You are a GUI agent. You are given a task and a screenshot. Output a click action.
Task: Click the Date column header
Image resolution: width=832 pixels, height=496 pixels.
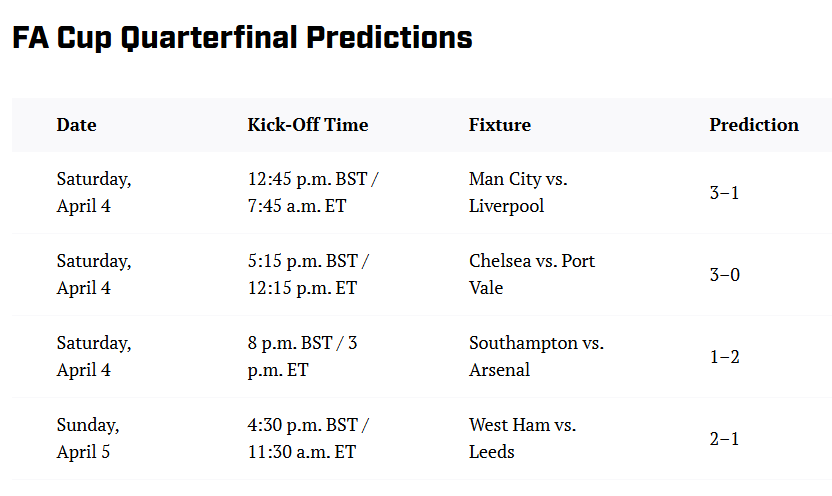click(76, 125)
